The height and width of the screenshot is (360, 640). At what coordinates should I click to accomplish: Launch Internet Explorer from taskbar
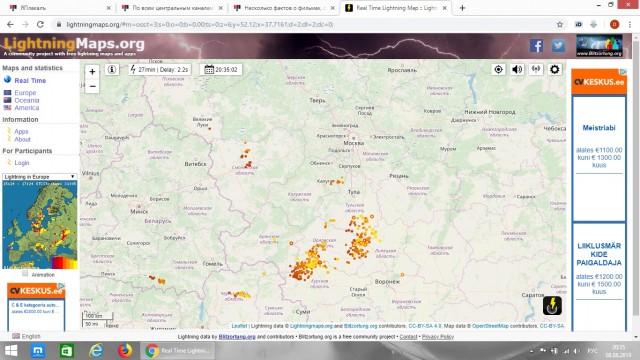[96, 351]
